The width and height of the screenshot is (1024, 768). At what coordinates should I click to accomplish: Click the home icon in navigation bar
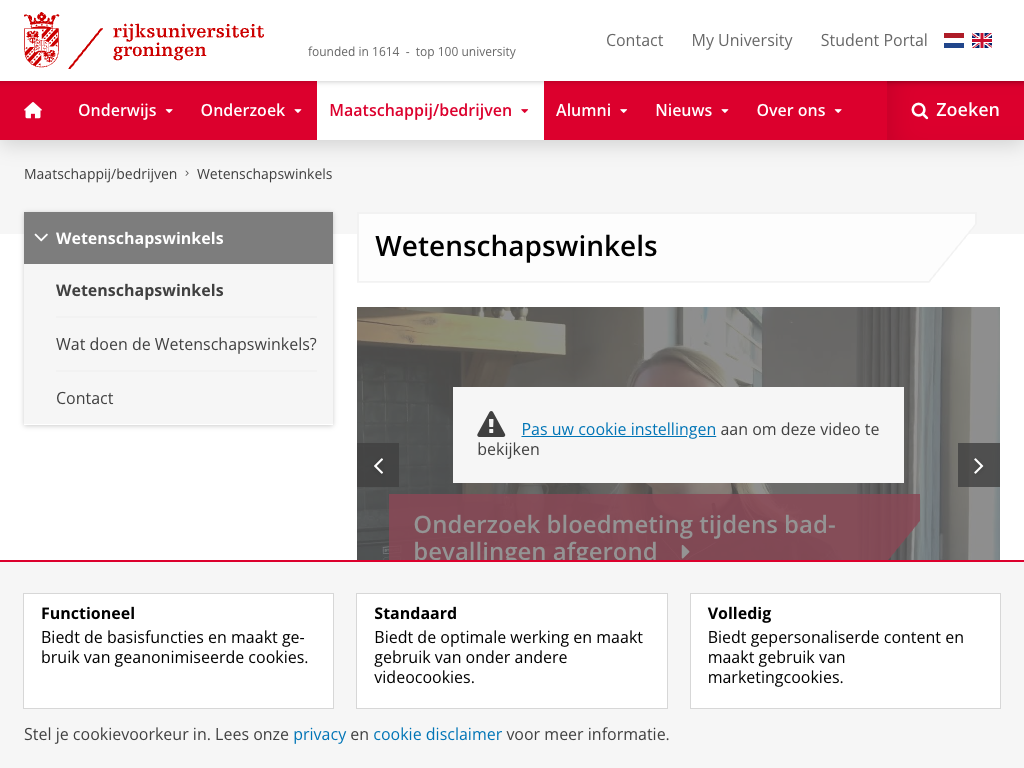33,111
